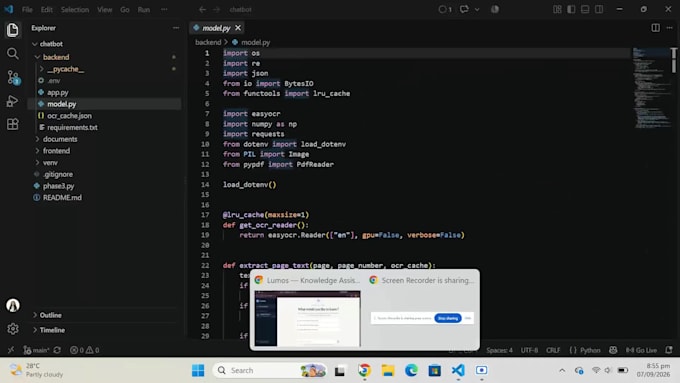Open the Run menu
This screenshot has height=383, width=680.
[144, 9]
